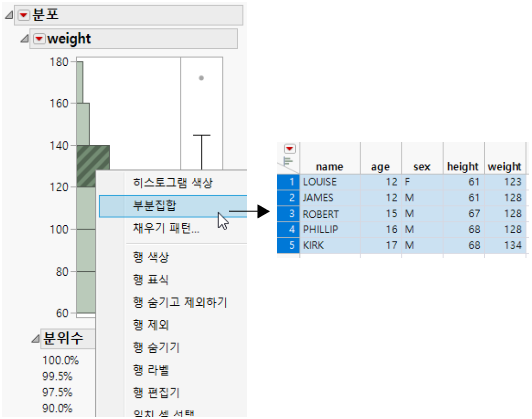Open the 분포 red triangle menu
The height and width of the screenshot is (419, 532).
coord(23,15)
